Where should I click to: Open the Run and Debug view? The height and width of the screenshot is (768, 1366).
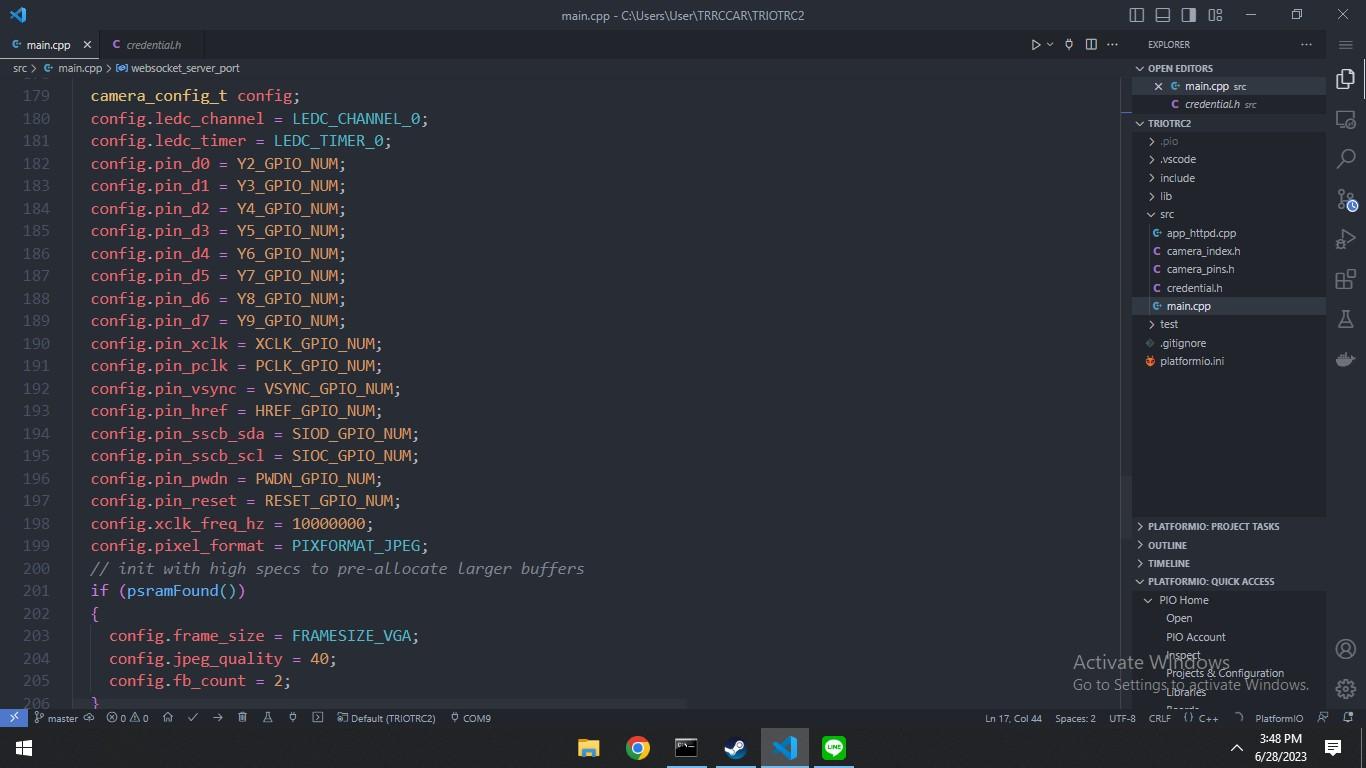coord(1346,240)
